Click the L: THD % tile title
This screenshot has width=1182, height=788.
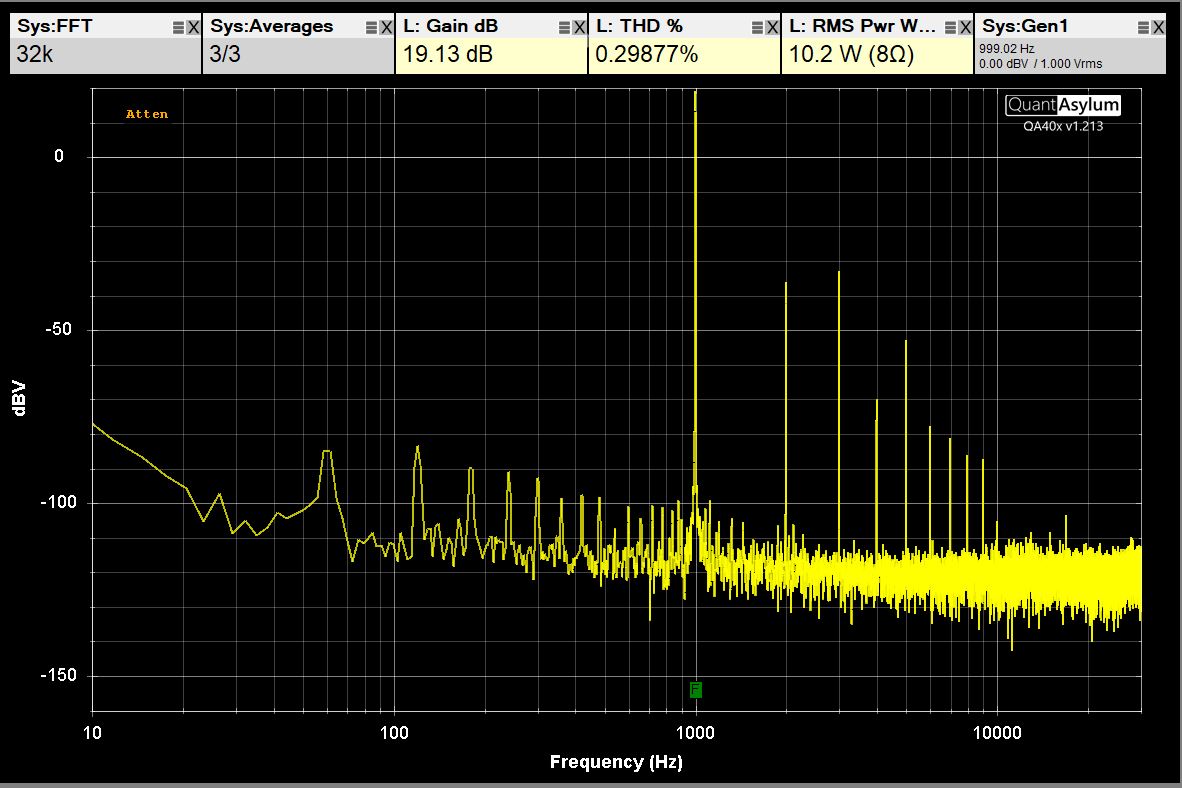point(639,26)
